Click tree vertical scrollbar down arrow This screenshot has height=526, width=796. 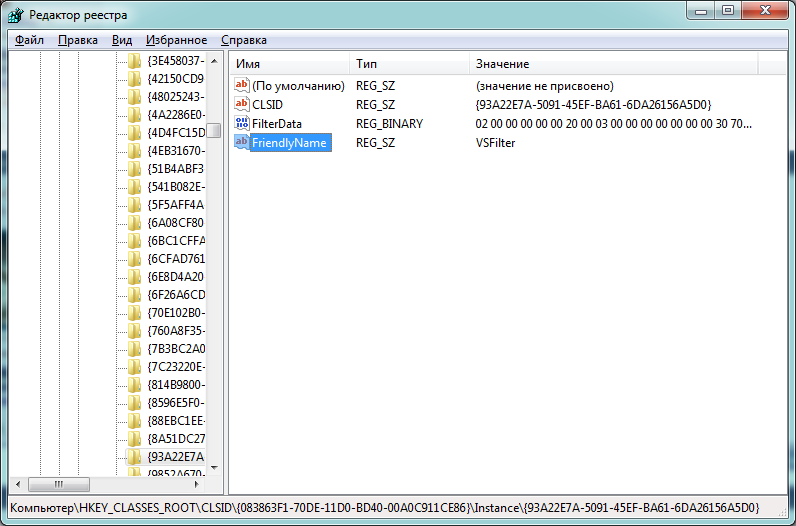click(214, 468)
